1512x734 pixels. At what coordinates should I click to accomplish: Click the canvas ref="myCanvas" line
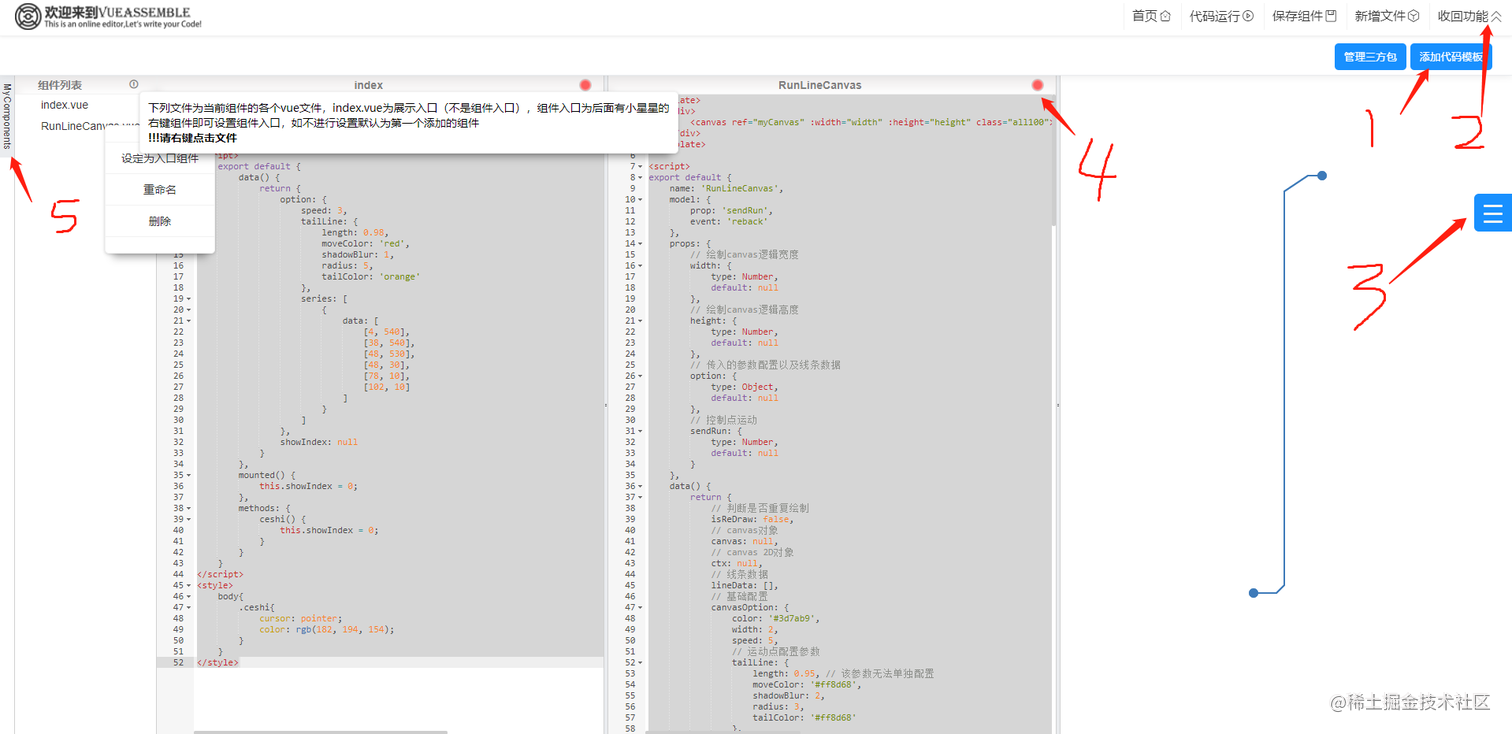(x=870, y=122)
